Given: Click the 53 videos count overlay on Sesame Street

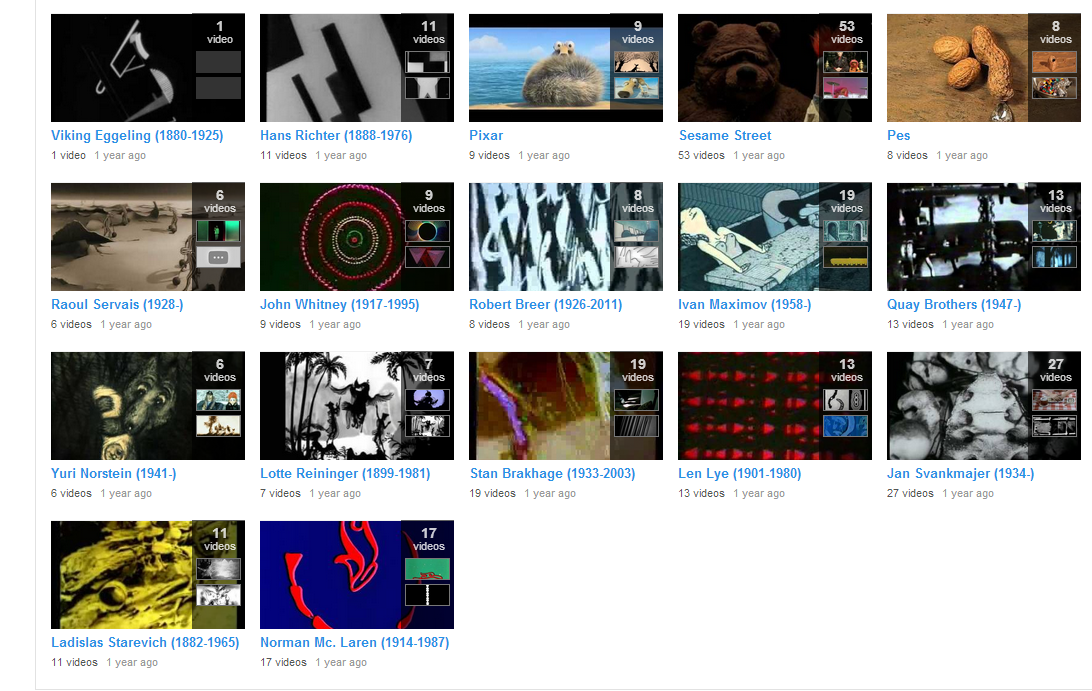Looking at the screenshot, I should 846,32.
